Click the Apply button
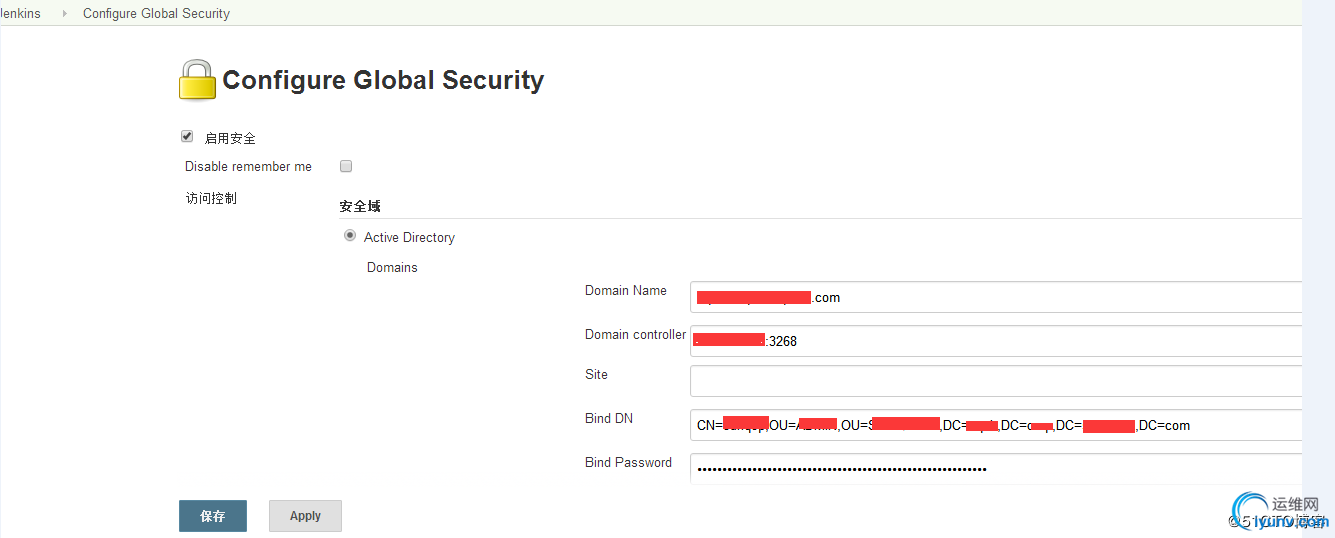 [305, 516]
